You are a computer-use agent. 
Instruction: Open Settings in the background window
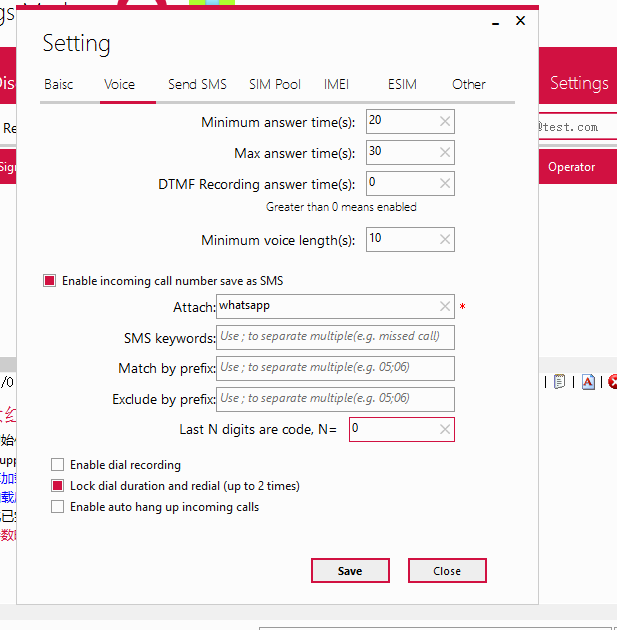[x=579, y=83]
